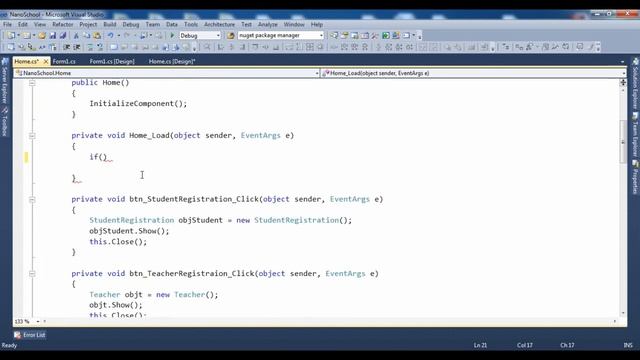Image resolution: width=640 pixels, height=360 pixels.
Task: Open Team Explorer side tab
Action: click(635, 135)
